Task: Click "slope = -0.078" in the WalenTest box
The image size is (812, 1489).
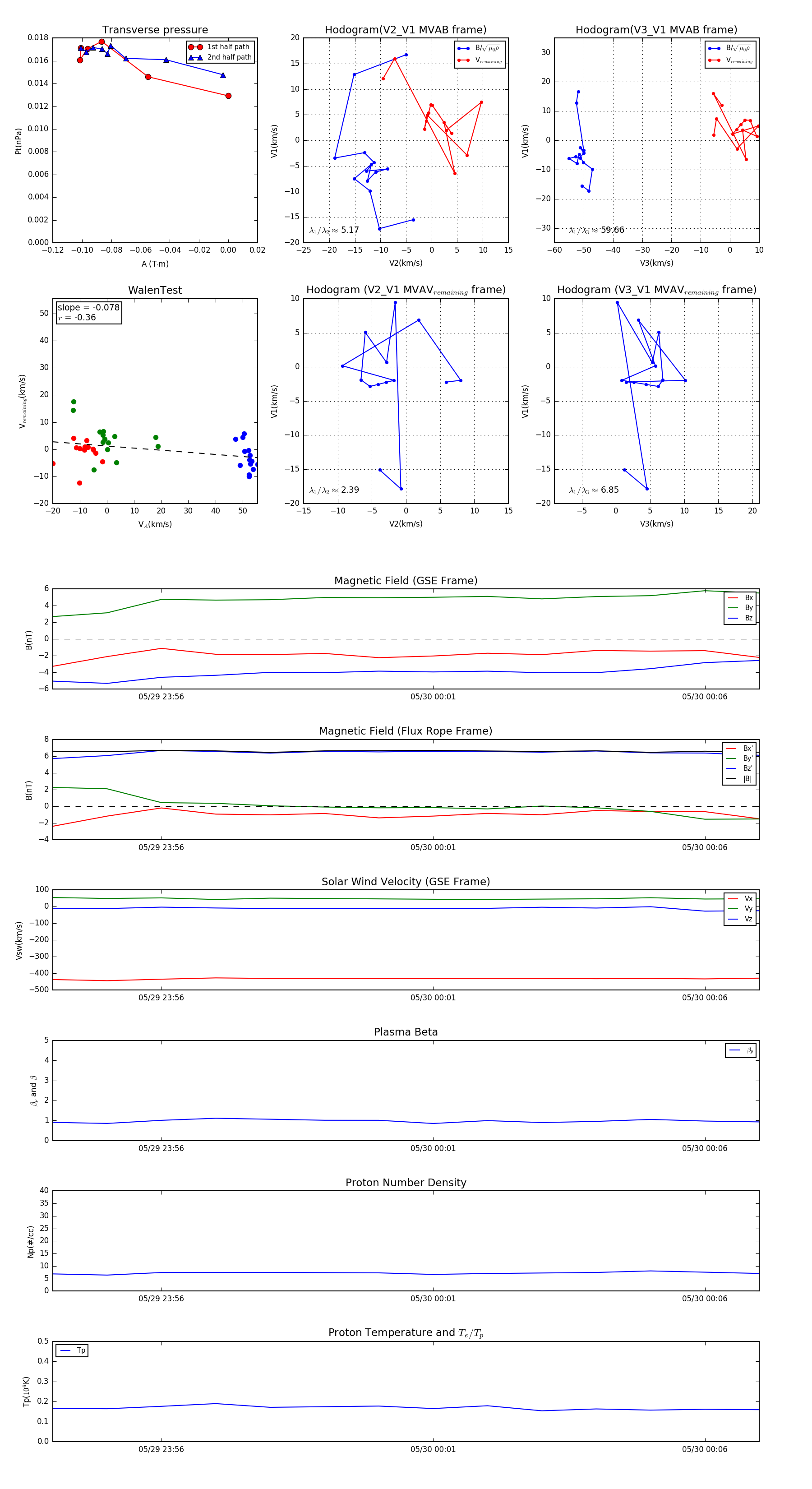Action: tap(88, 308)
